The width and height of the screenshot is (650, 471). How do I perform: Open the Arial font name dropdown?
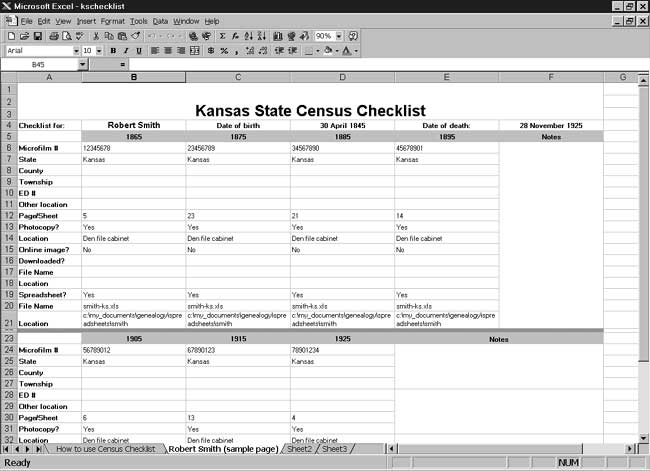click(x=75, y=51)
